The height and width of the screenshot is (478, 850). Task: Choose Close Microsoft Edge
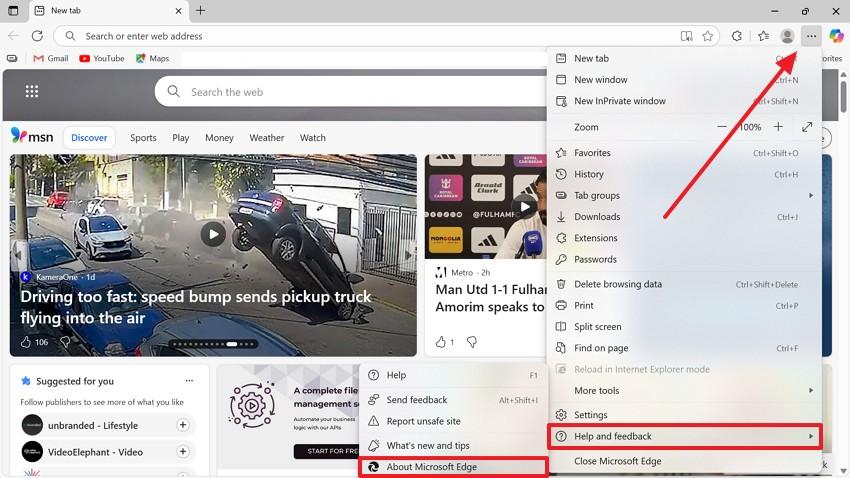[x=684, y=461]
